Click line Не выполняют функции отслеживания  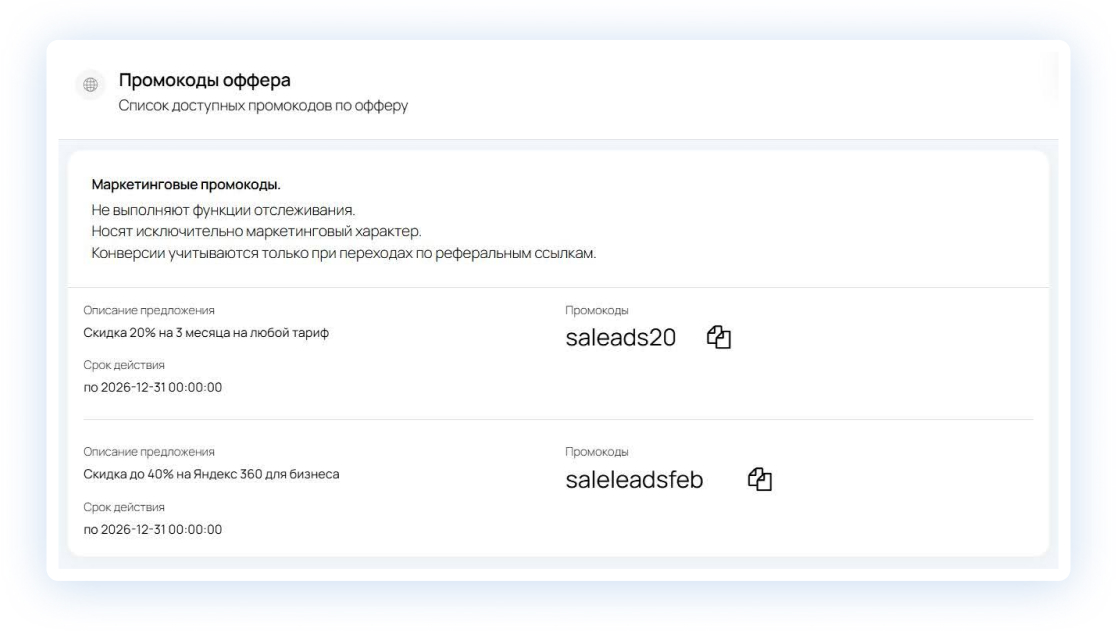click(x=223, y=210)
